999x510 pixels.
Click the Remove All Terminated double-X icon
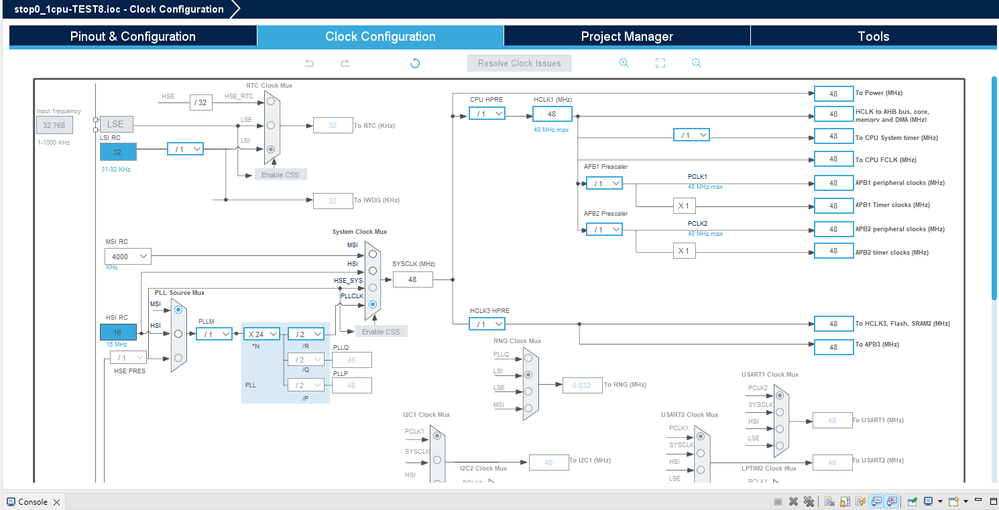[x=809, y=502]
